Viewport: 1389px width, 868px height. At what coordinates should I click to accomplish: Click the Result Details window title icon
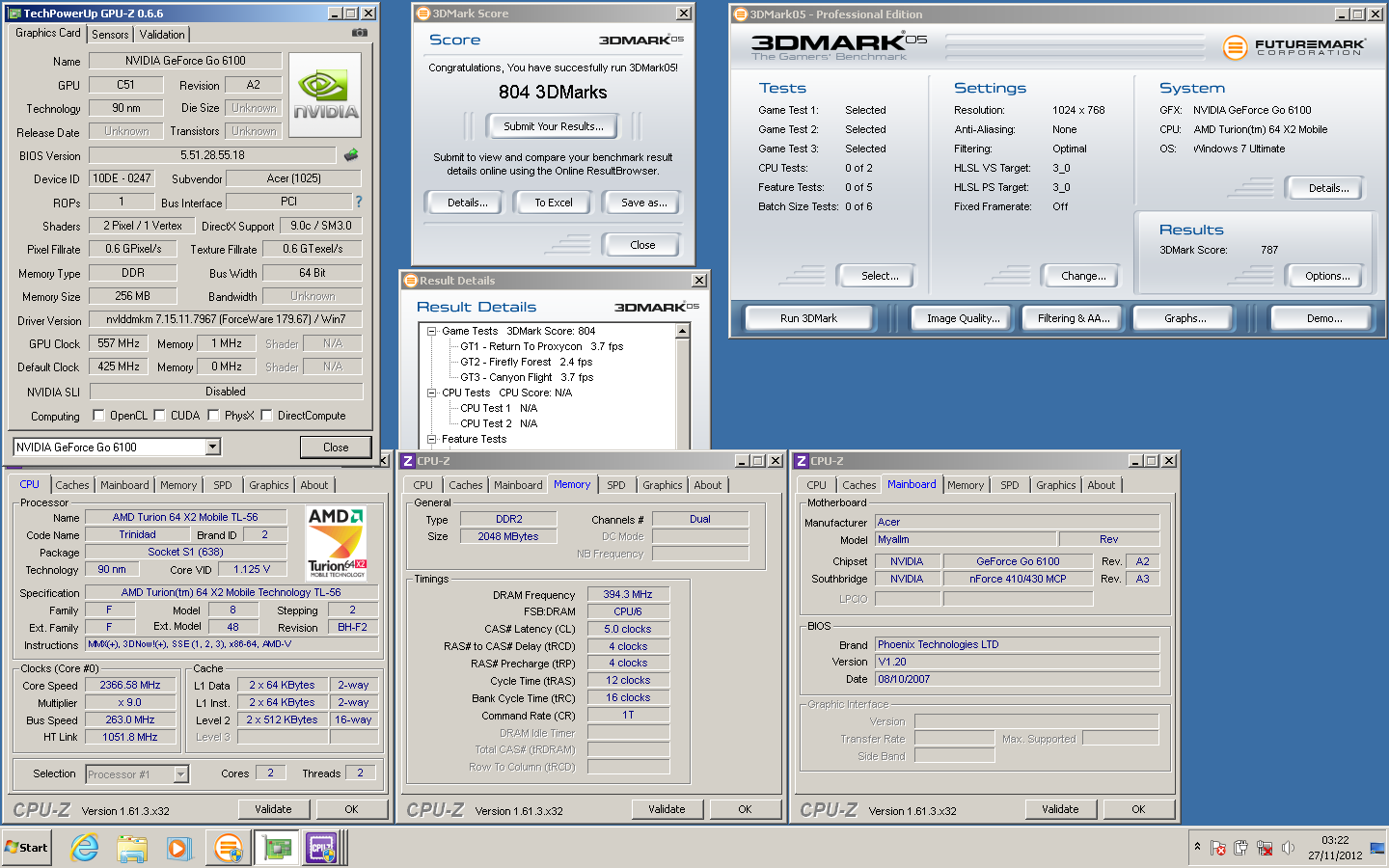[412, 281]
